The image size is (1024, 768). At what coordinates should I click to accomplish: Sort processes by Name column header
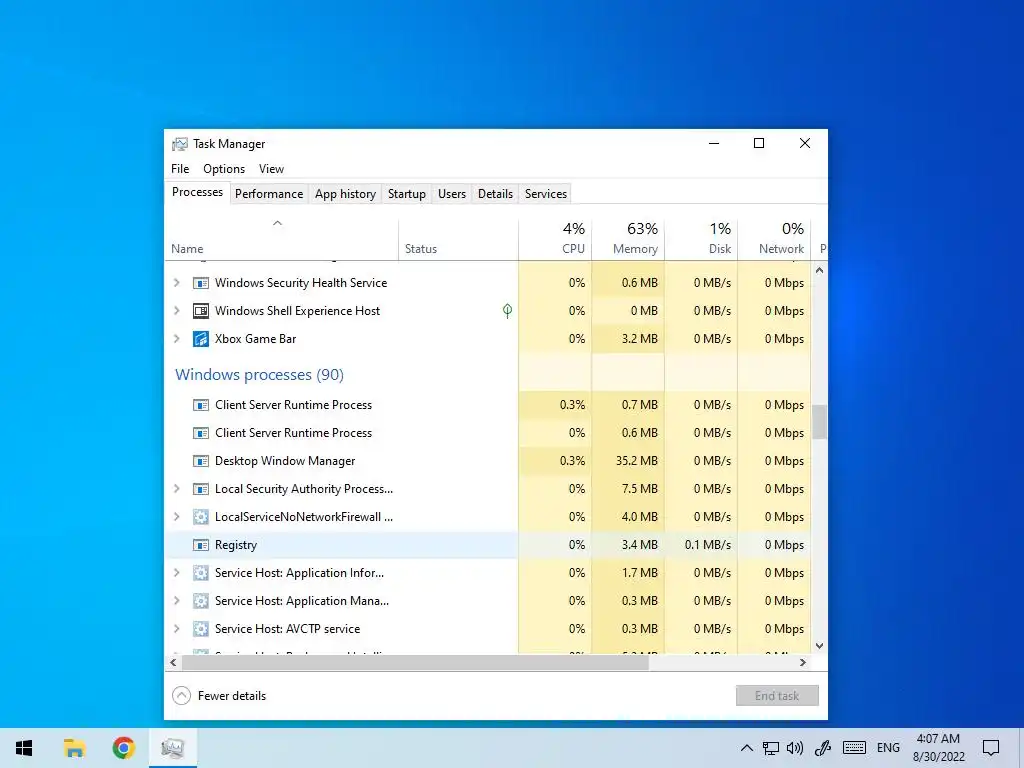281,239
